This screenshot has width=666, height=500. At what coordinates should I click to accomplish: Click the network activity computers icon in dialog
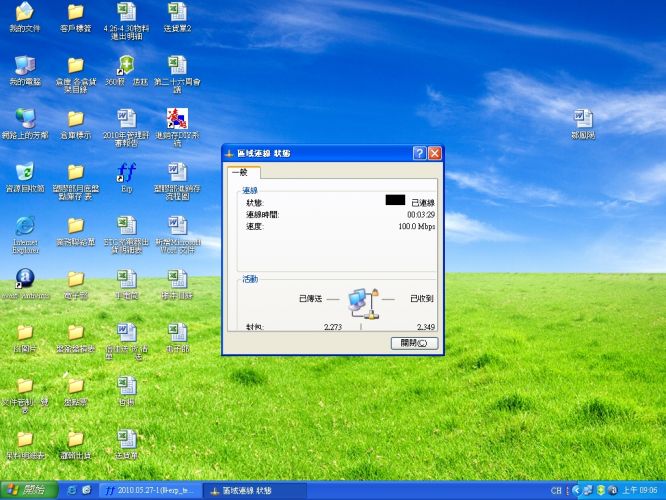click(x=364, y=303)
